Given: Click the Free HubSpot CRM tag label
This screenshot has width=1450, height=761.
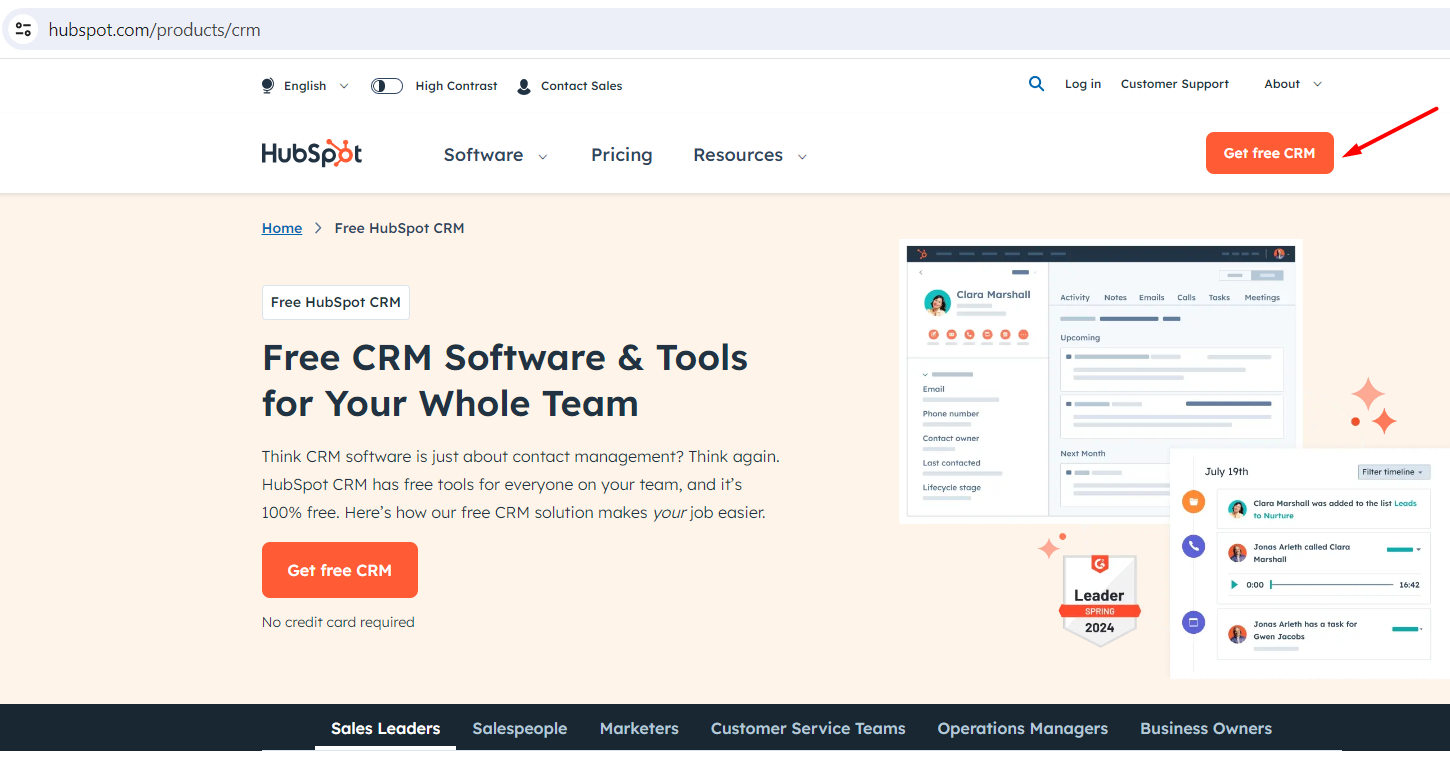Looking at the screenshot, I should point(336,302).
